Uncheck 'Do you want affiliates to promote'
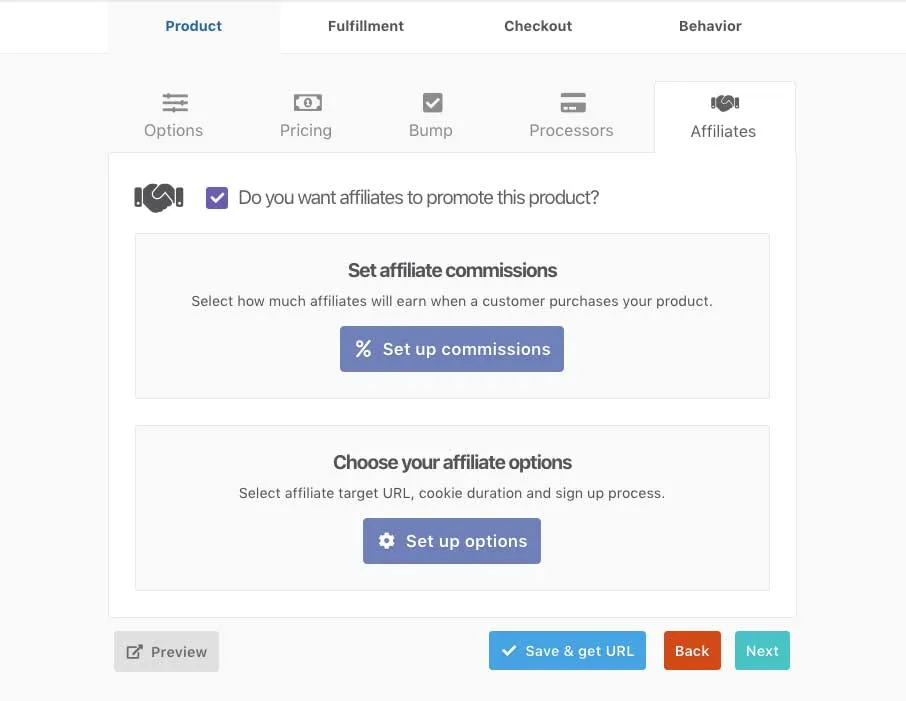The width and height of the screenshot is (906, 701). point(216,197)
